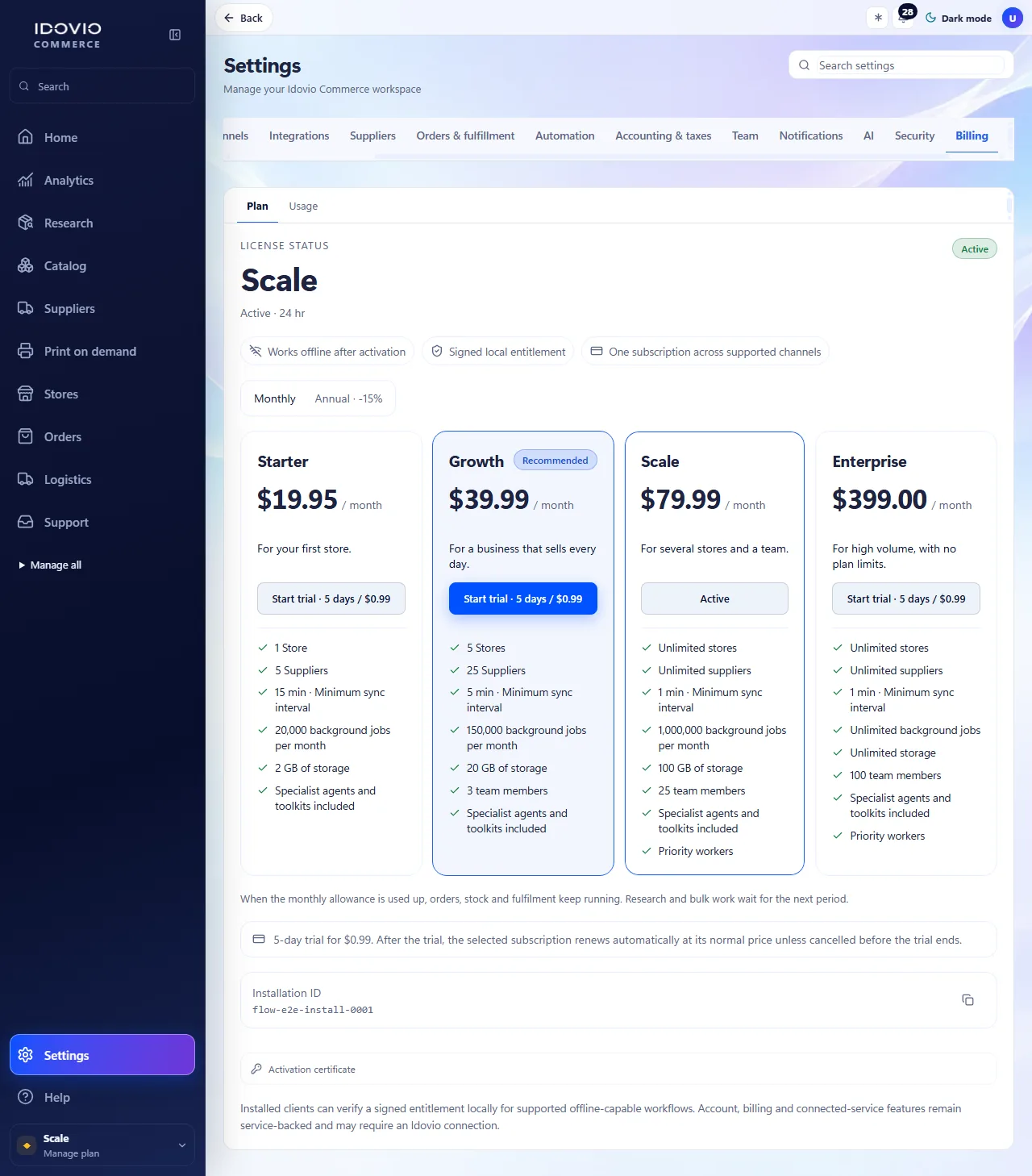Image resolution: width=1032 pixels, height=1176 pixels.
Task: Open AI settings tab
Action: (x=868, y=136)
